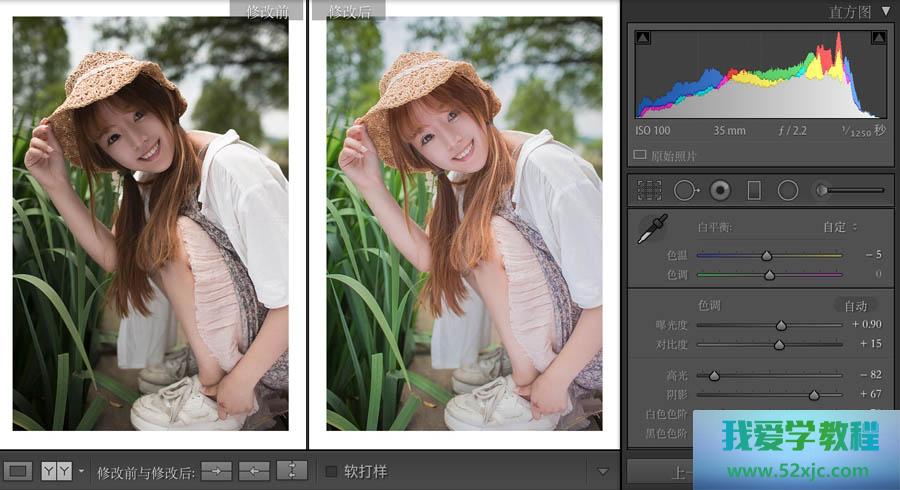Click the 自动 auto tone button
Image resolution: width=900 pixels, height=490 pixels.
[x=855, y=306]
